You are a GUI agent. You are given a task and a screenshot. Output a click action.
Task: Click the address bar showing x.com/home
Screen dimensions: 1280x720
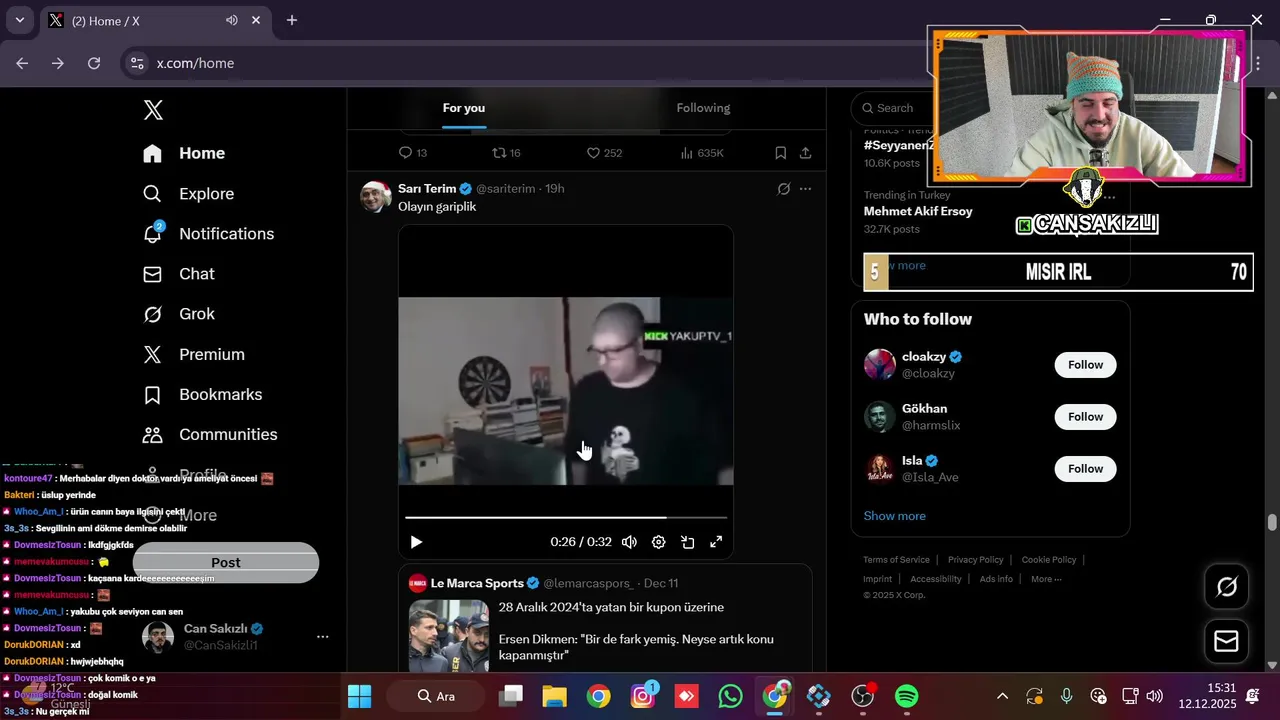point(195,63)
